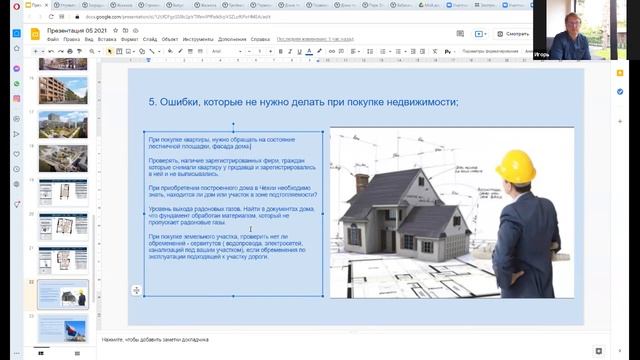
Task: Click the slide title about Ошибки
Action: tap(303, 102)
